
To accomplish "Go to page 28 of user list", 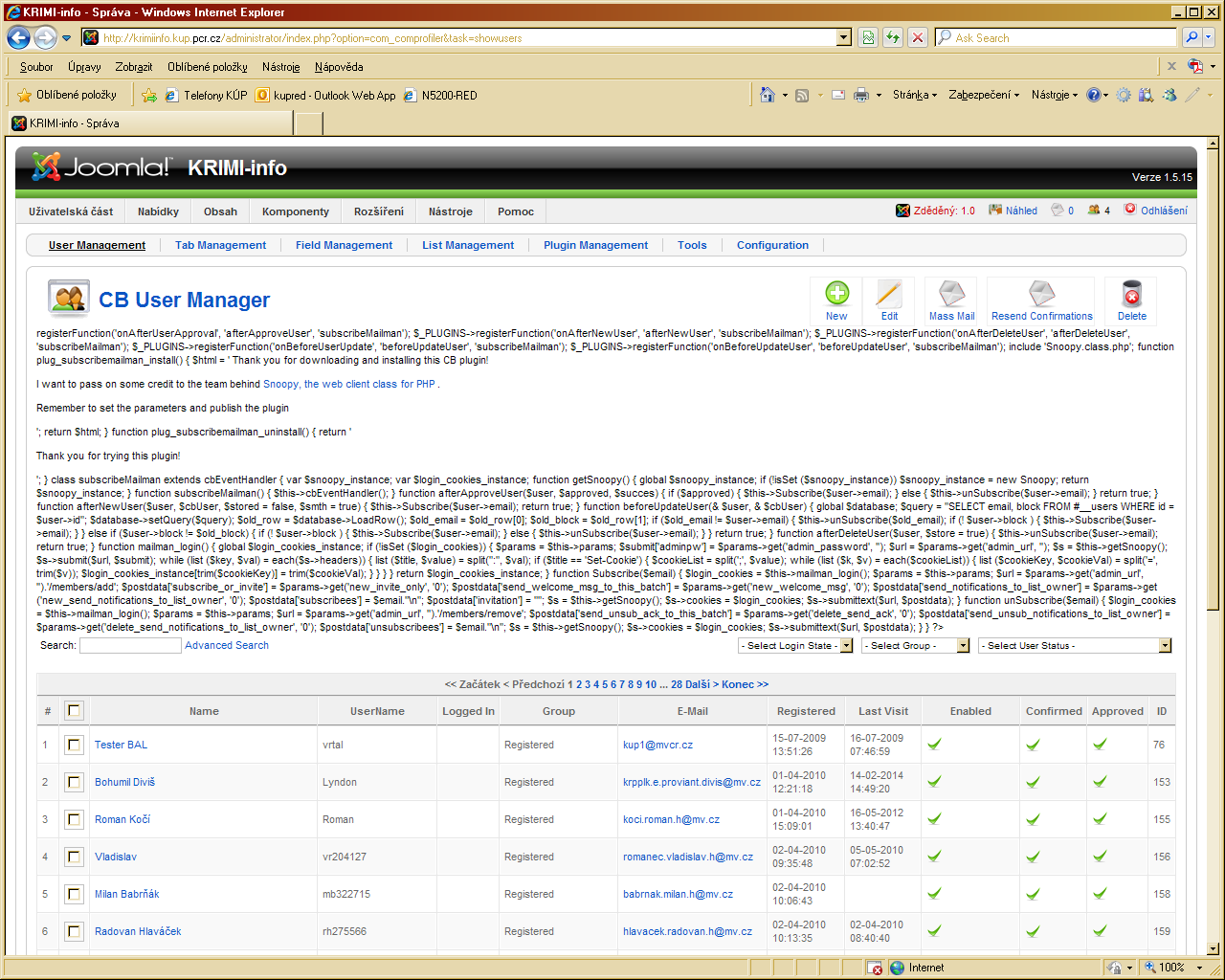I will [677, 684].
